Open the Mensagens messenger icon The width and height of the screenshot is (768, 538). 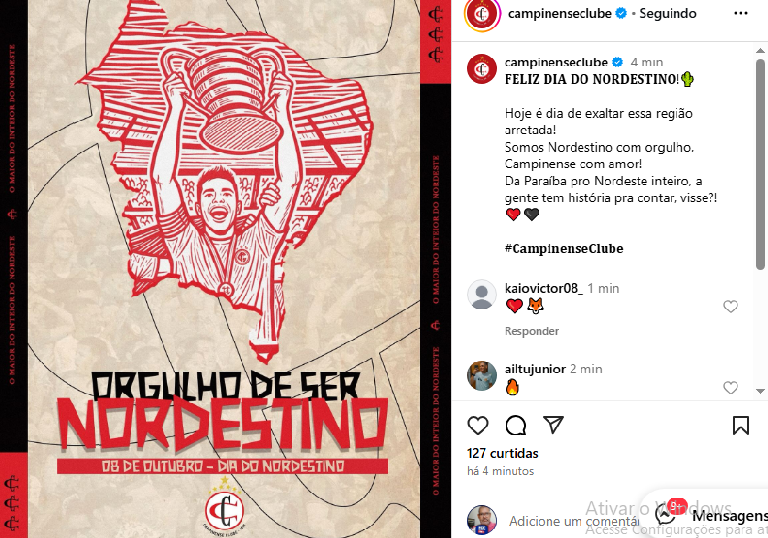click(x=666, y=515)
